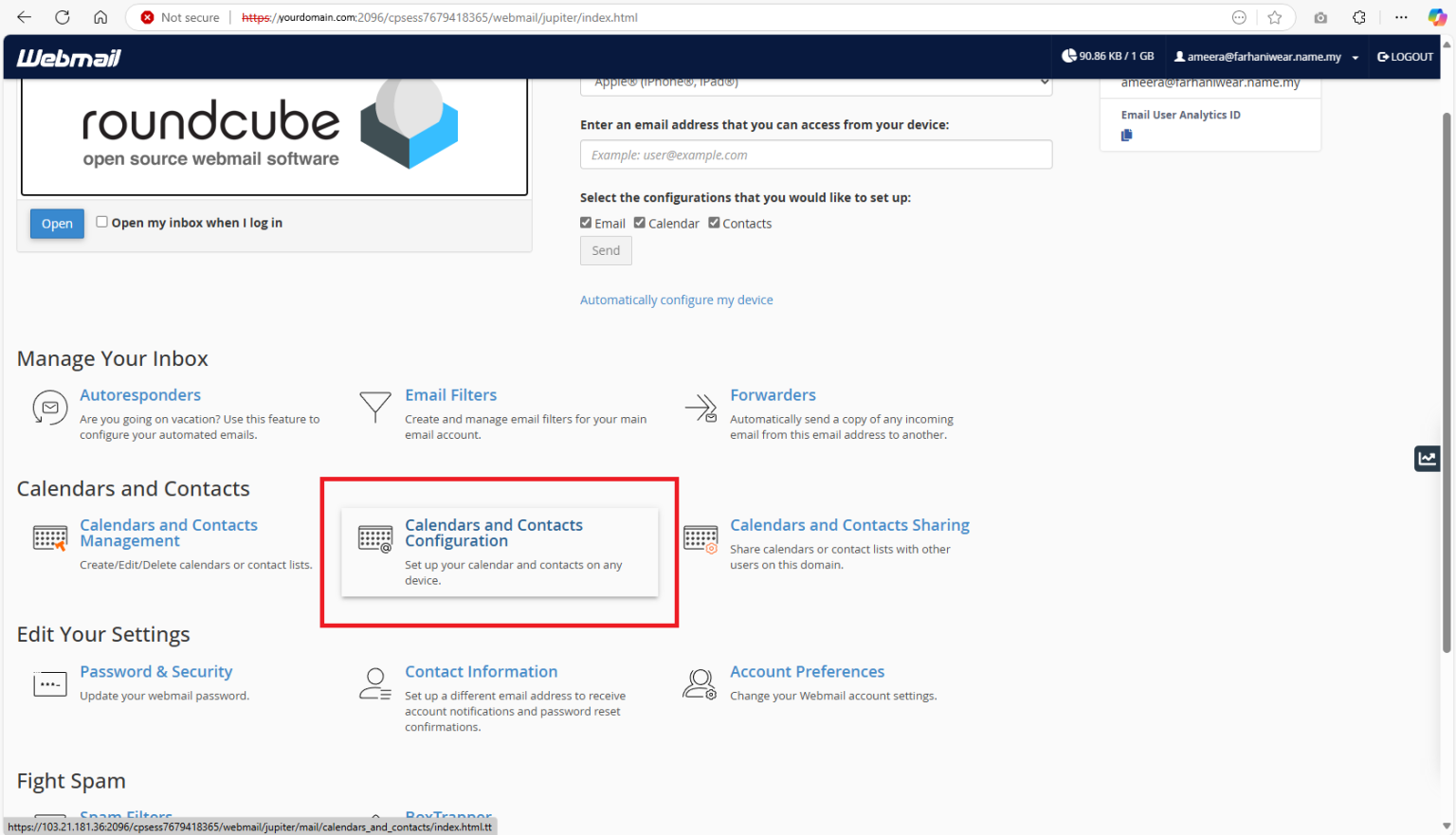Click Automatically configure my device
The image size is (1456, 835).
[676, 300]
